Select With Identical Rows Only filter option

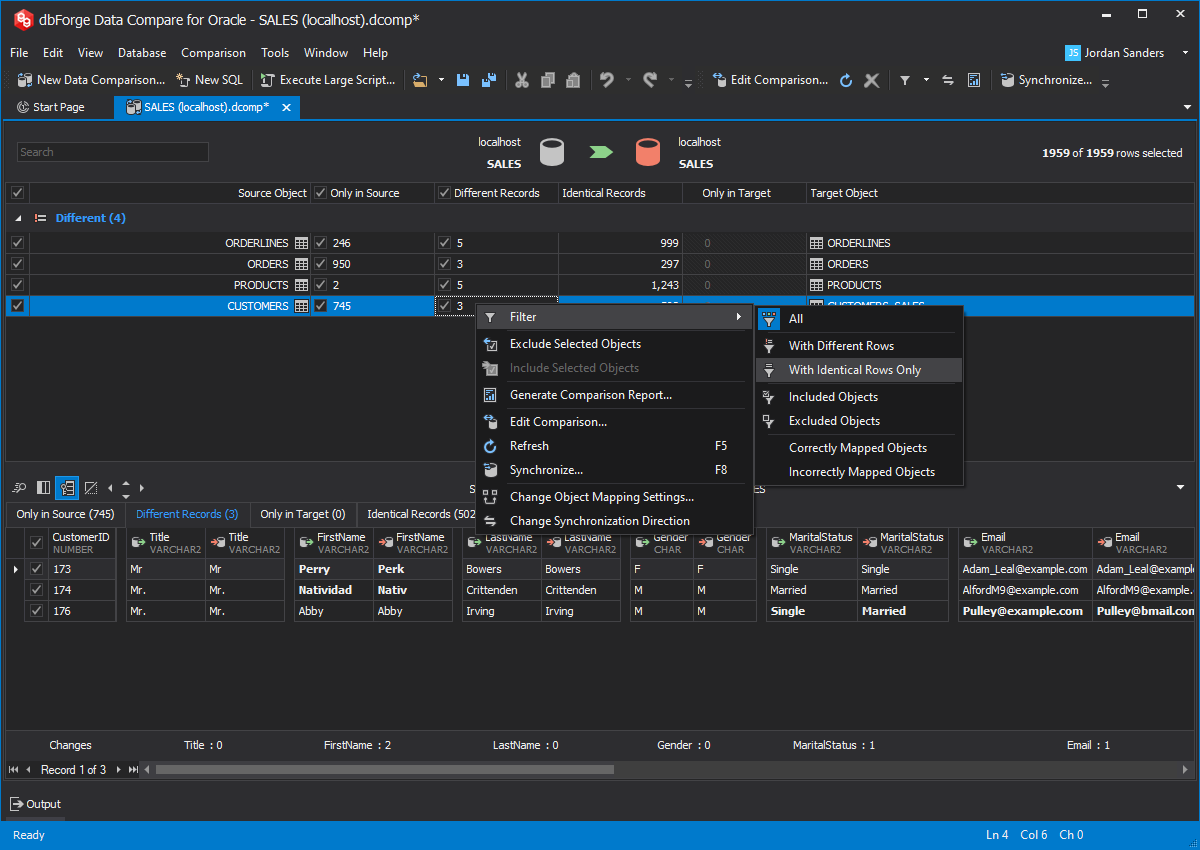pyautogui.click(x=854, y=370)
